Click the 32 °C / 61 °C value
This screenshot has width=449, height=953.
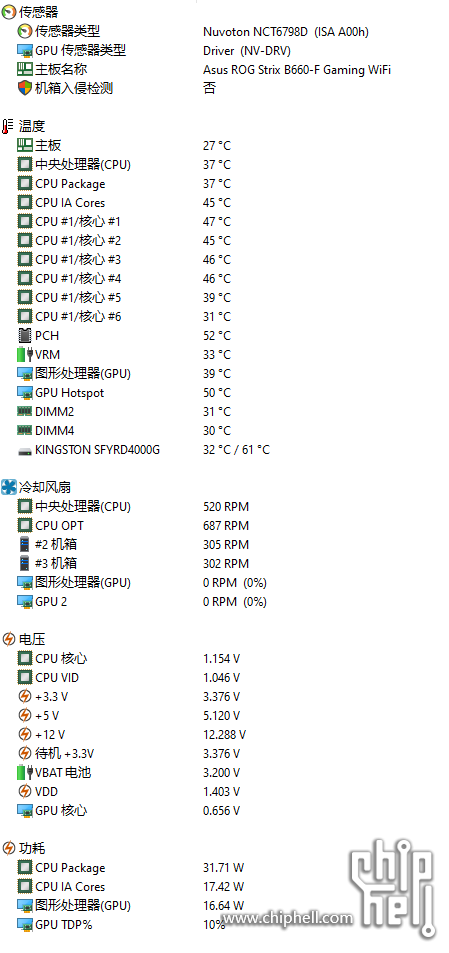pyautogui.click(x=236, y=450)
